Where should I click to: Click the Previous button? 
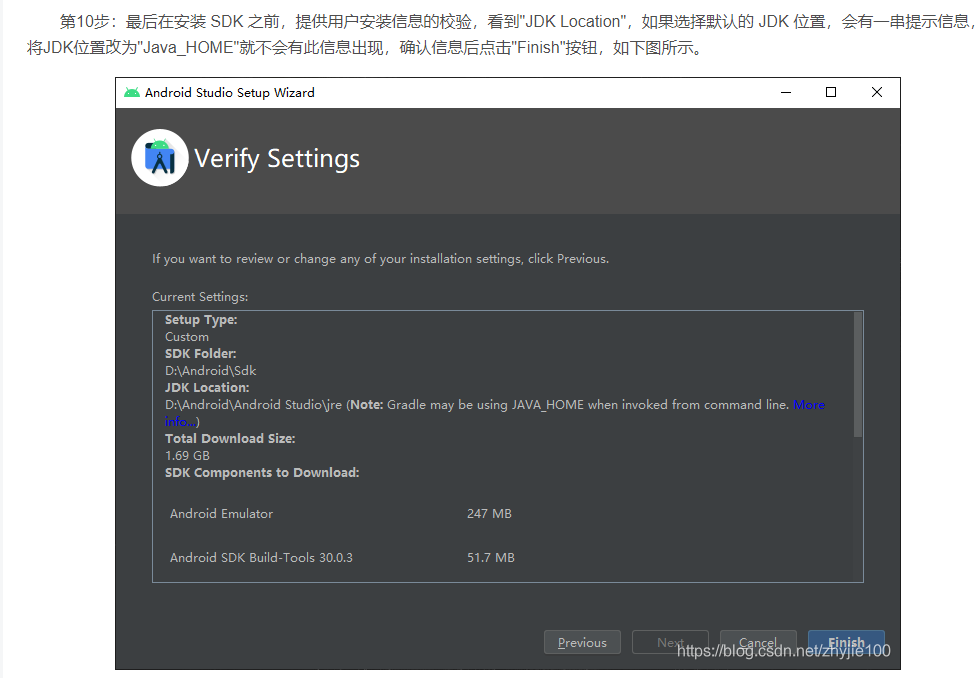pos(582,642)
